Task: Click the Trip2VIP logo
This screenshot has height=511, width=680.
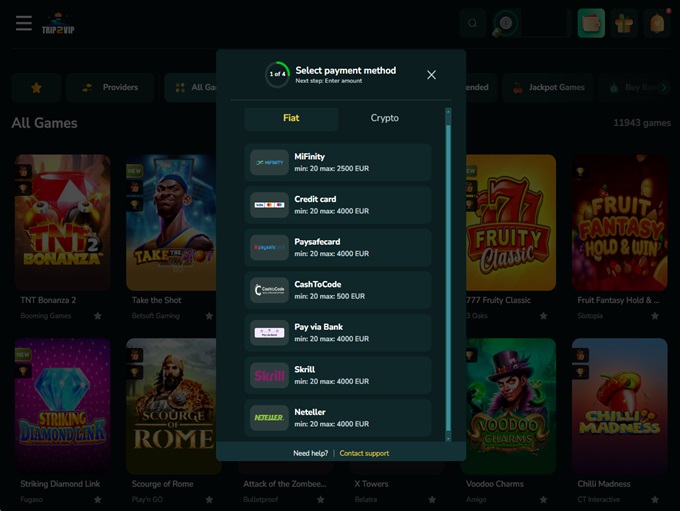Action: click(x=59, y=22)
